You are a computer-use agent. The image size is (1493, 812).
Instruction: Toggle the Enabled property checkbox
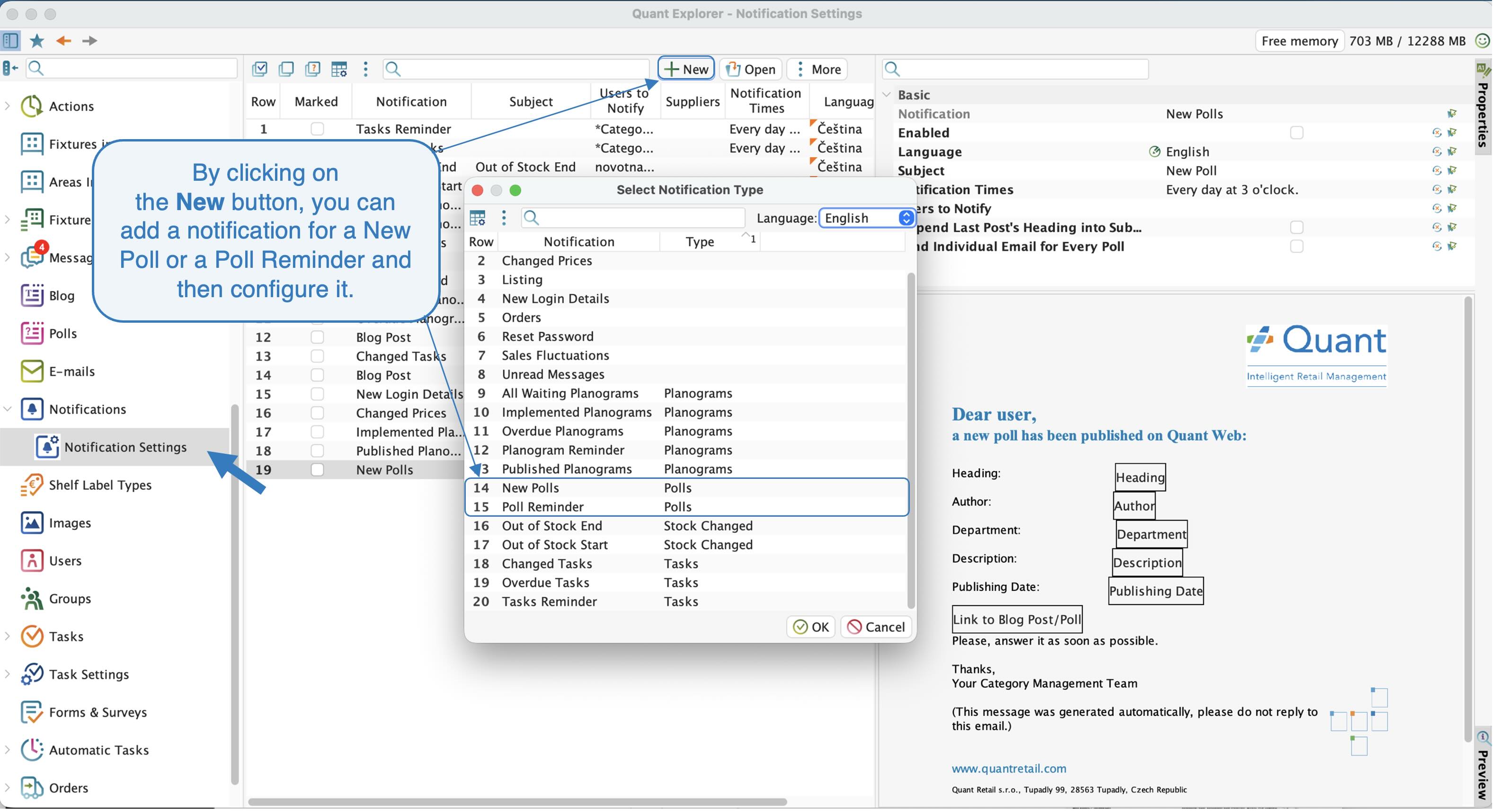1297,132
